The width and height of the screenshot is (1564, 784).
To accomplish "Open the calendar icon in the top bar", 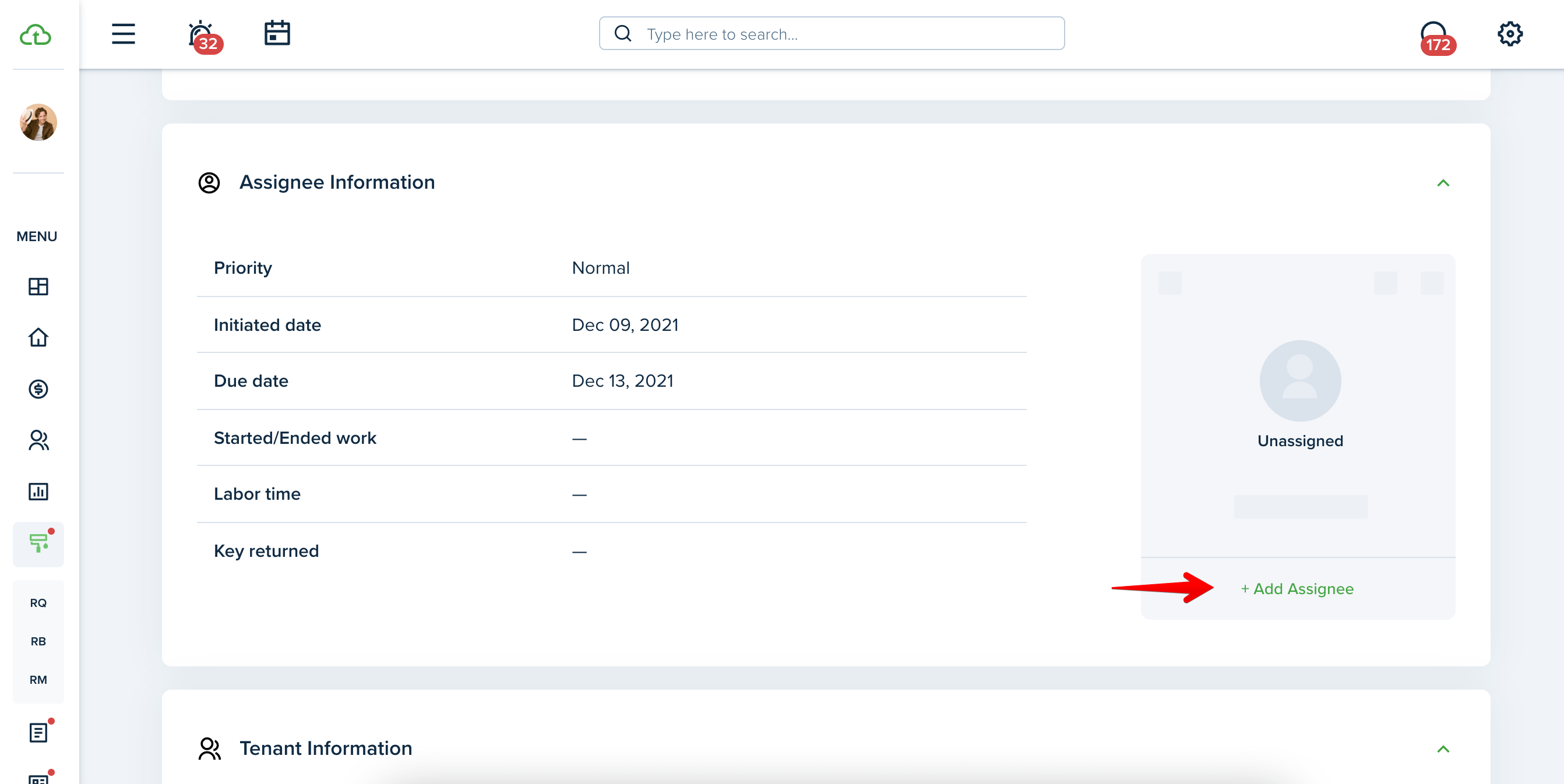I will (277, 33).
